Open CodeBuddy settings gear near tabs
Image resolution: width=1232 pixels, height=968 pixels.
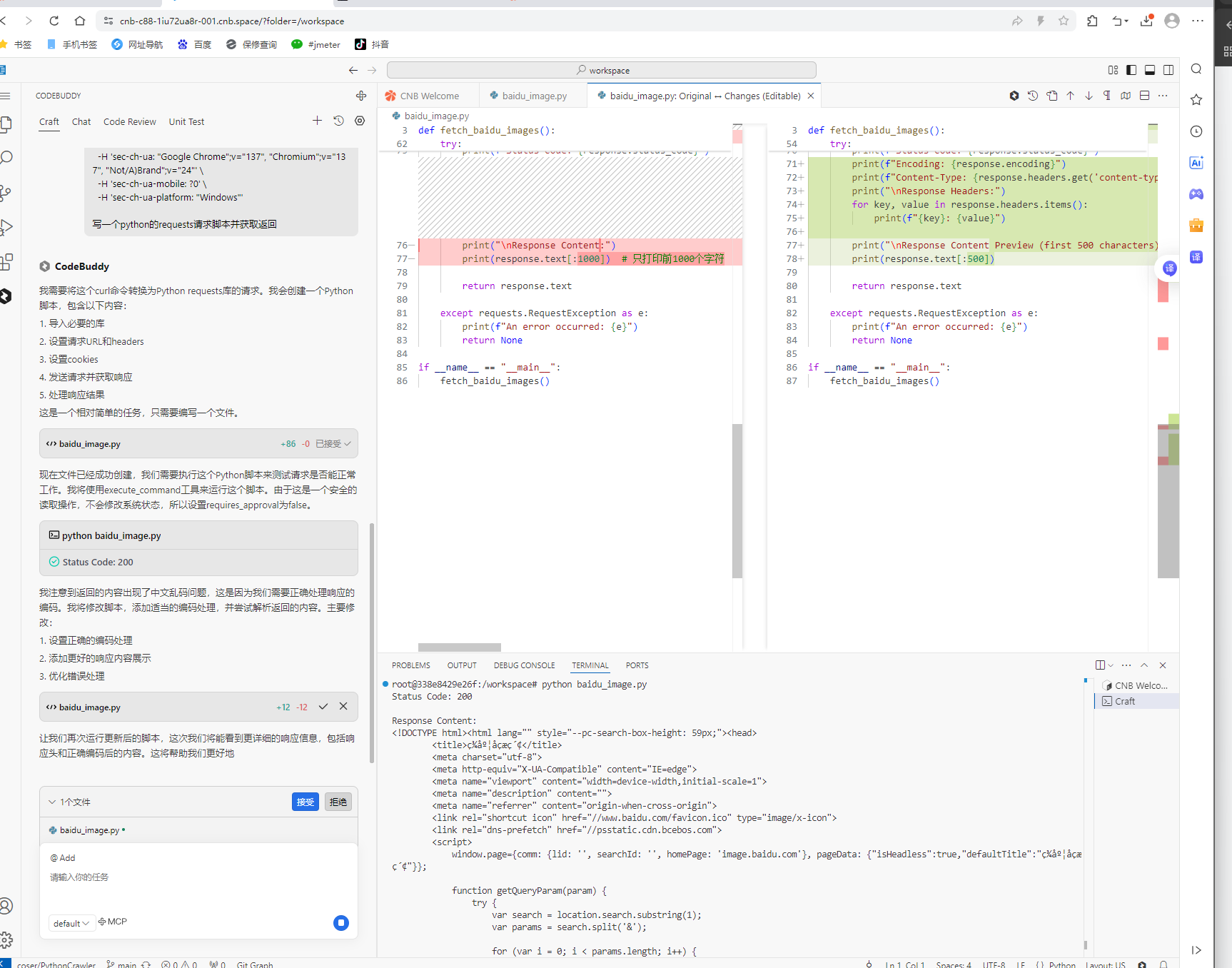point(360,121)
